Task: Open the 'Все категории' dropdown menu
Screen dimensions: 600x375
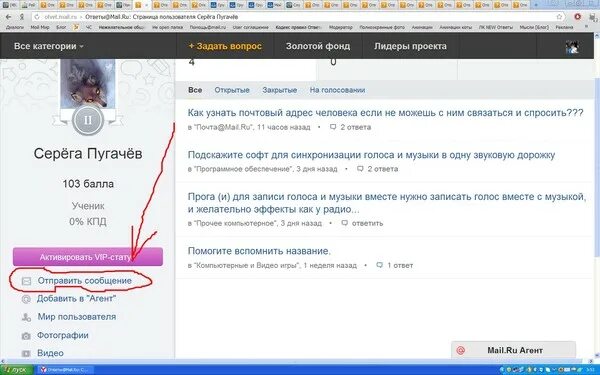Action: [49, 46]
